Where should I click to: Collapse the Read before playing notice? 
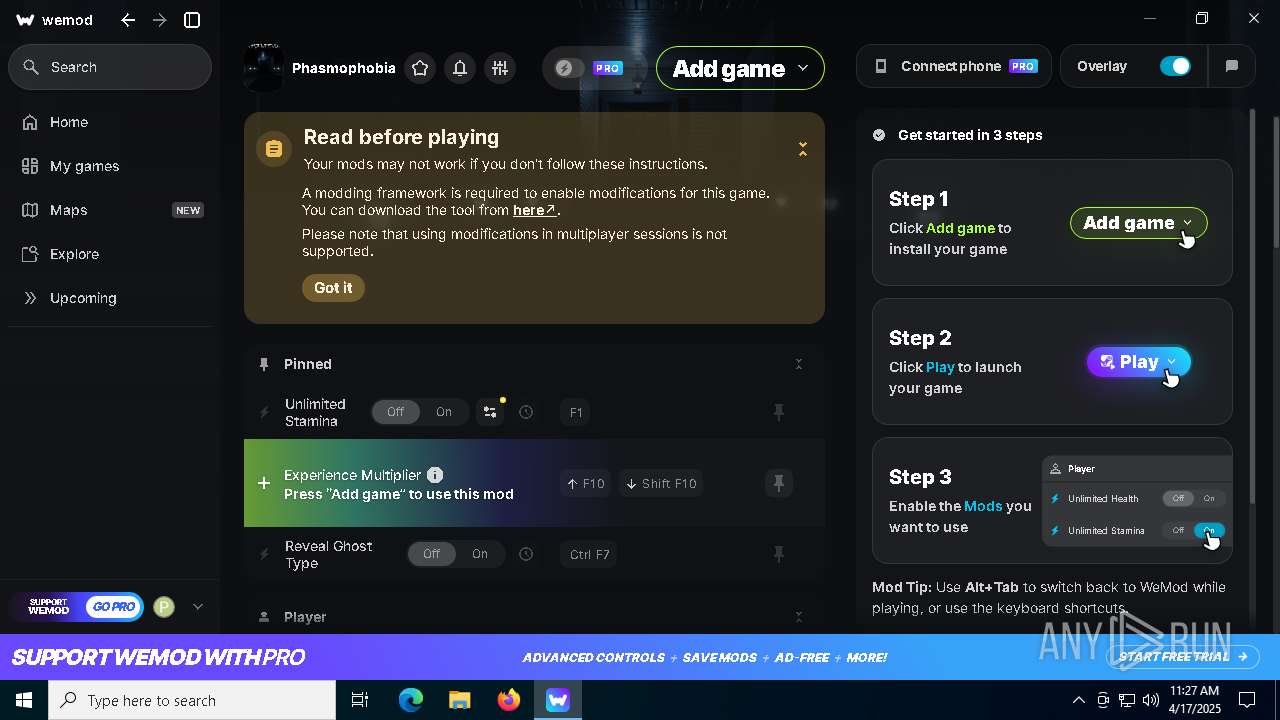(802, 149)
